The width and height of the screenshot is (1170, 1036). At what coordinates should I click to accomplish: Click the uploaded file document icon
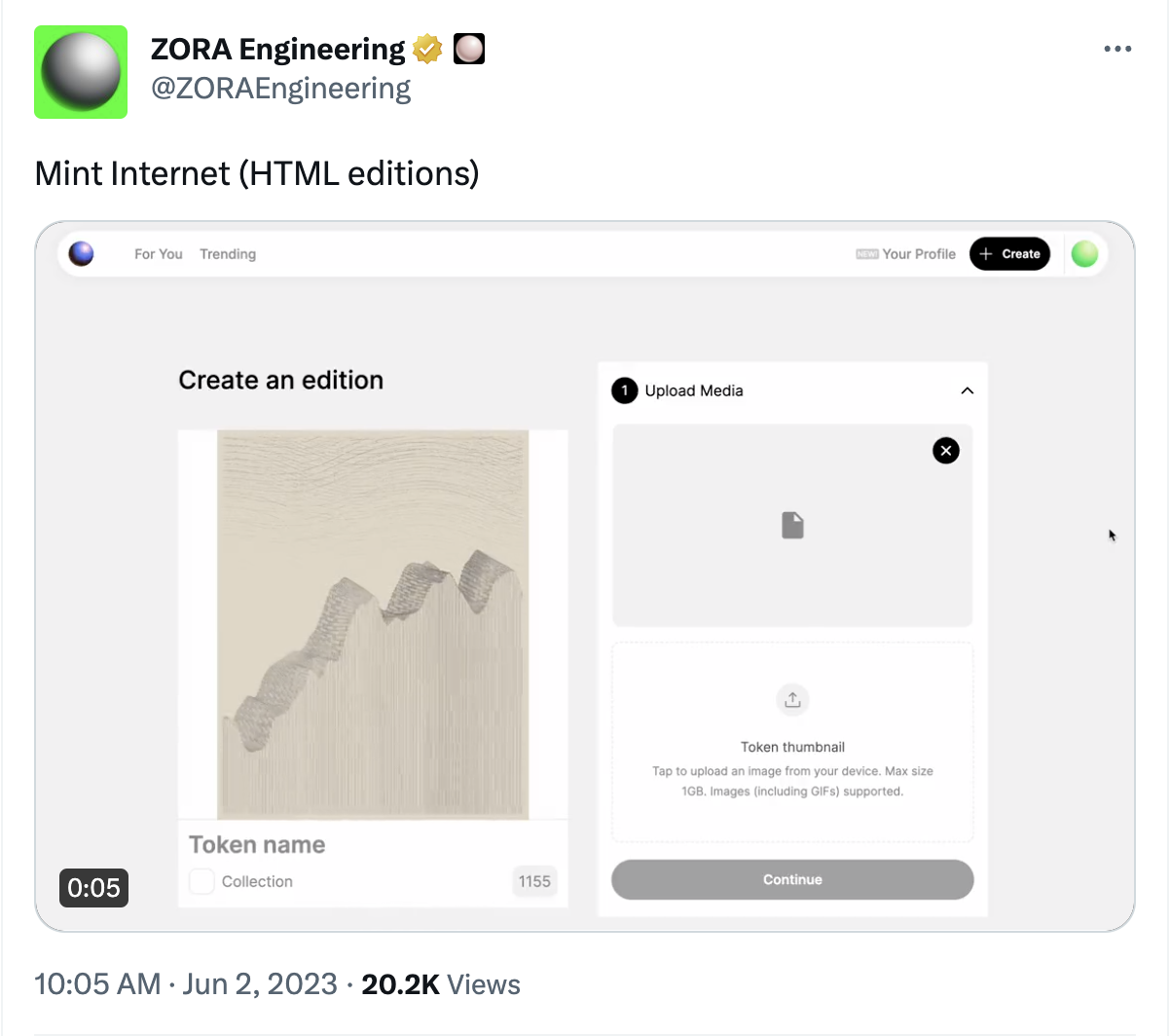(x=792, y=526)
